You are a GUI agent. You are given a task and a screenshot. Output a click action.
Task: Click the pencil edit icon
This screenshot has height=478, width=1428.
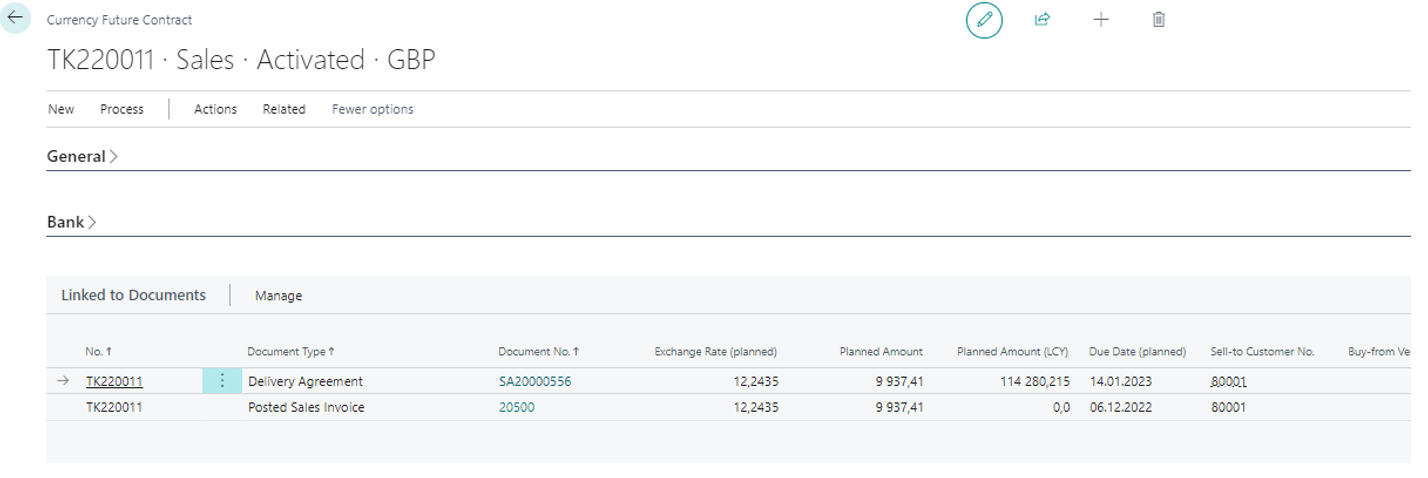[984, 20]
